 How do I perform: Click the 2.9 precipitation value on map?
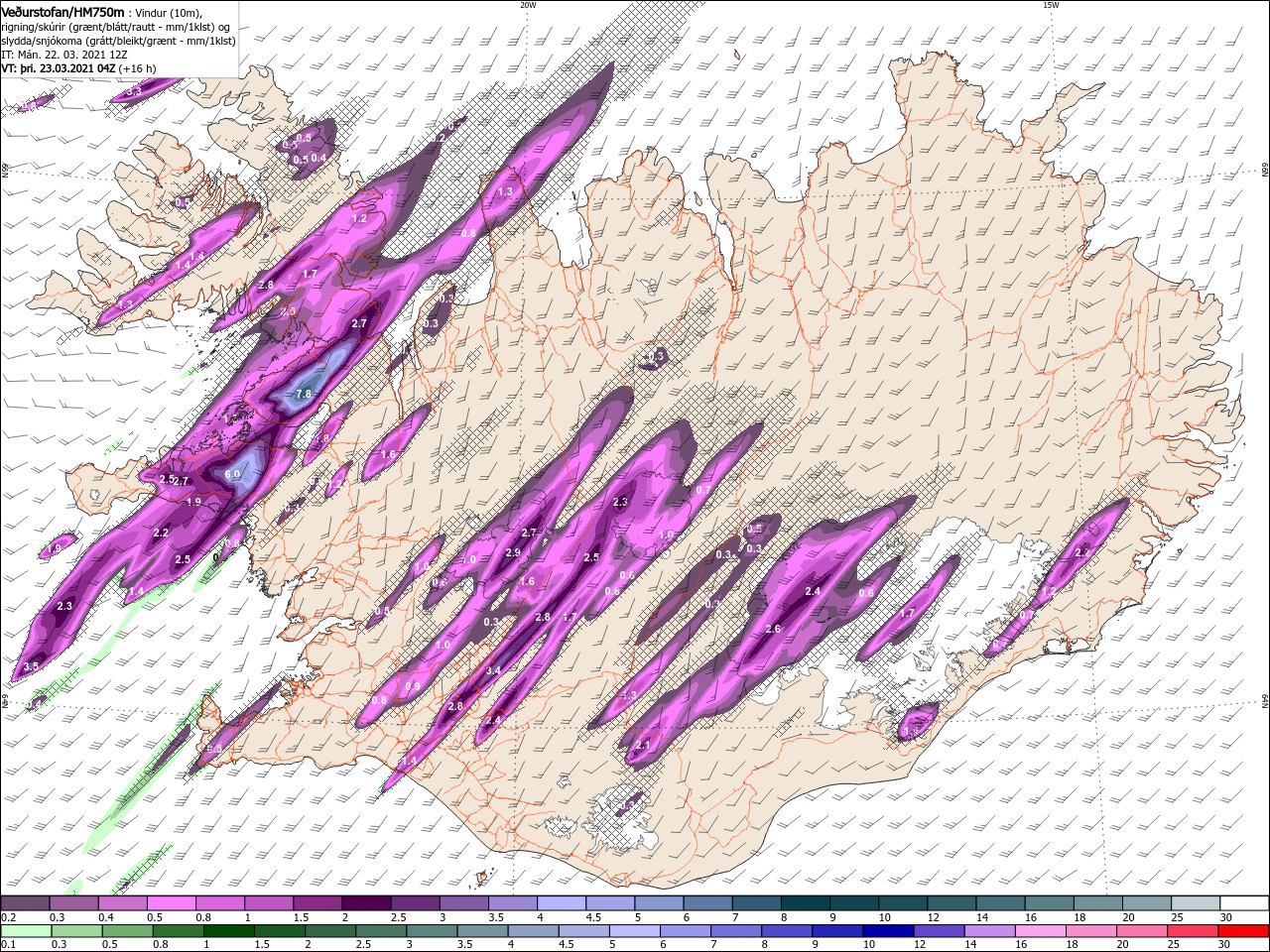(513, 552)
